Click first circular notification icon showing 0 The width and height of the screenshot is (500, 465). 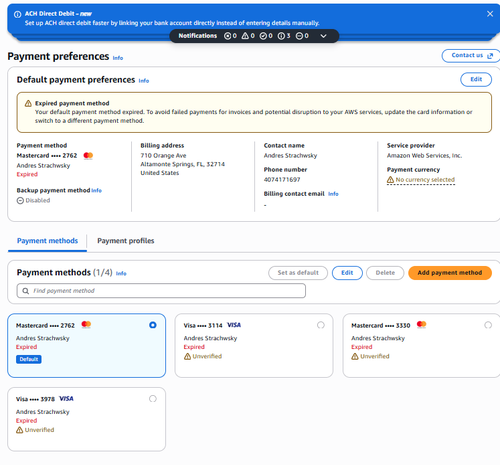point(230,36)
